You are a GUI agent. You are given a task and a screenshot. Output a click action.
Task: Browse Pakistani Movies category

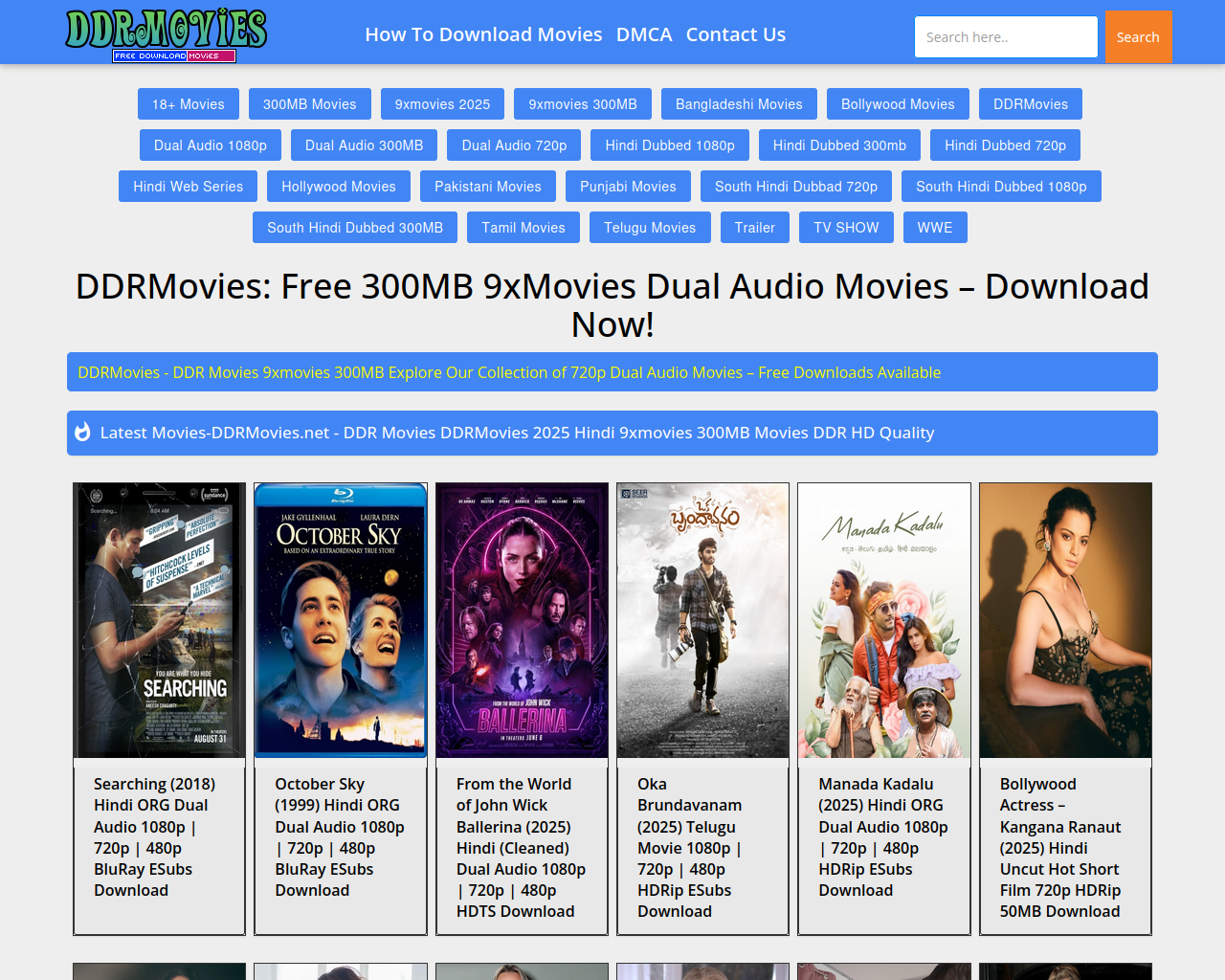pyautogui.click(x=488, y=187)
